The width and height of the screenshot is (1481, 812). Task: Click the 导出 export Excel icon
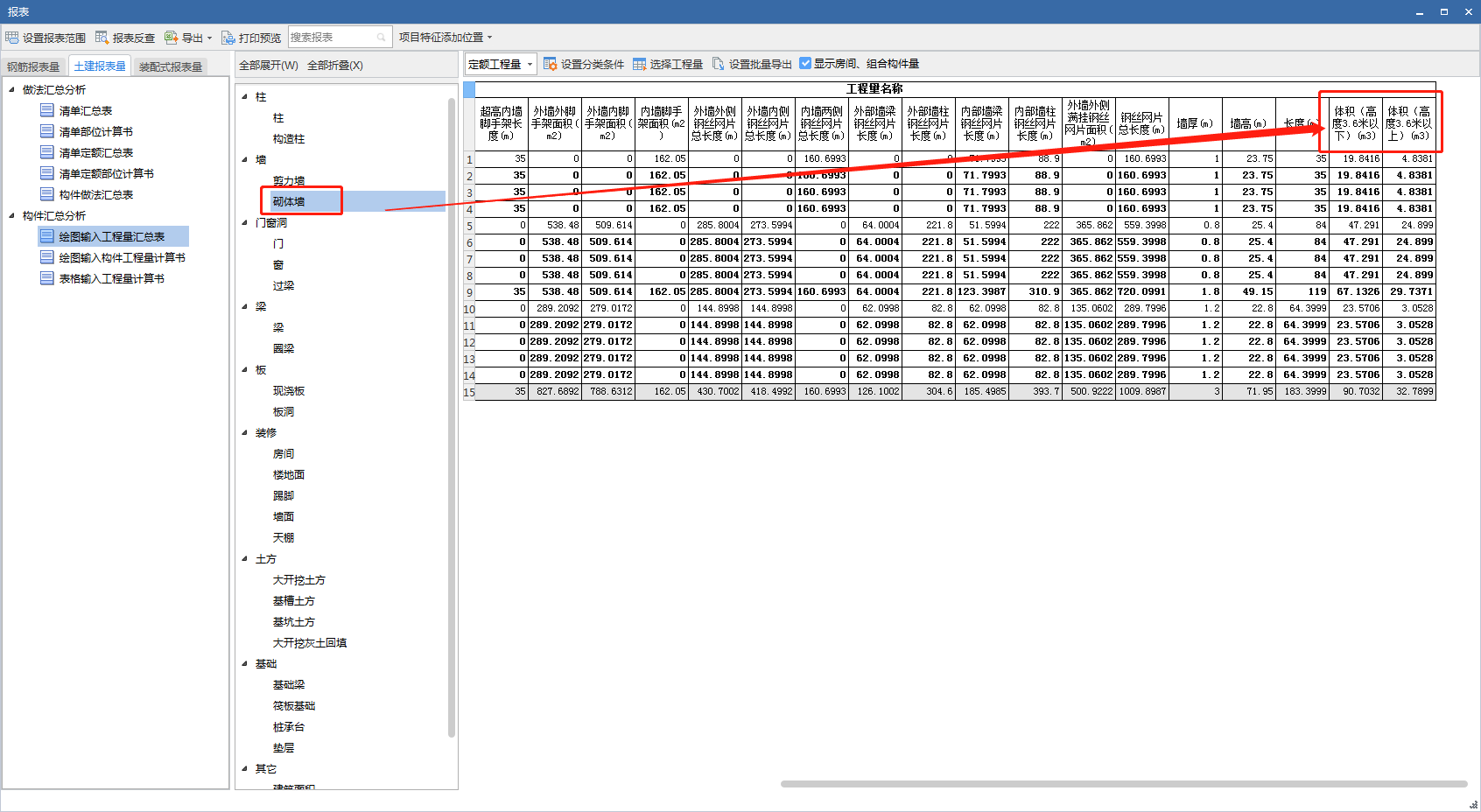[x=171, y=38]
